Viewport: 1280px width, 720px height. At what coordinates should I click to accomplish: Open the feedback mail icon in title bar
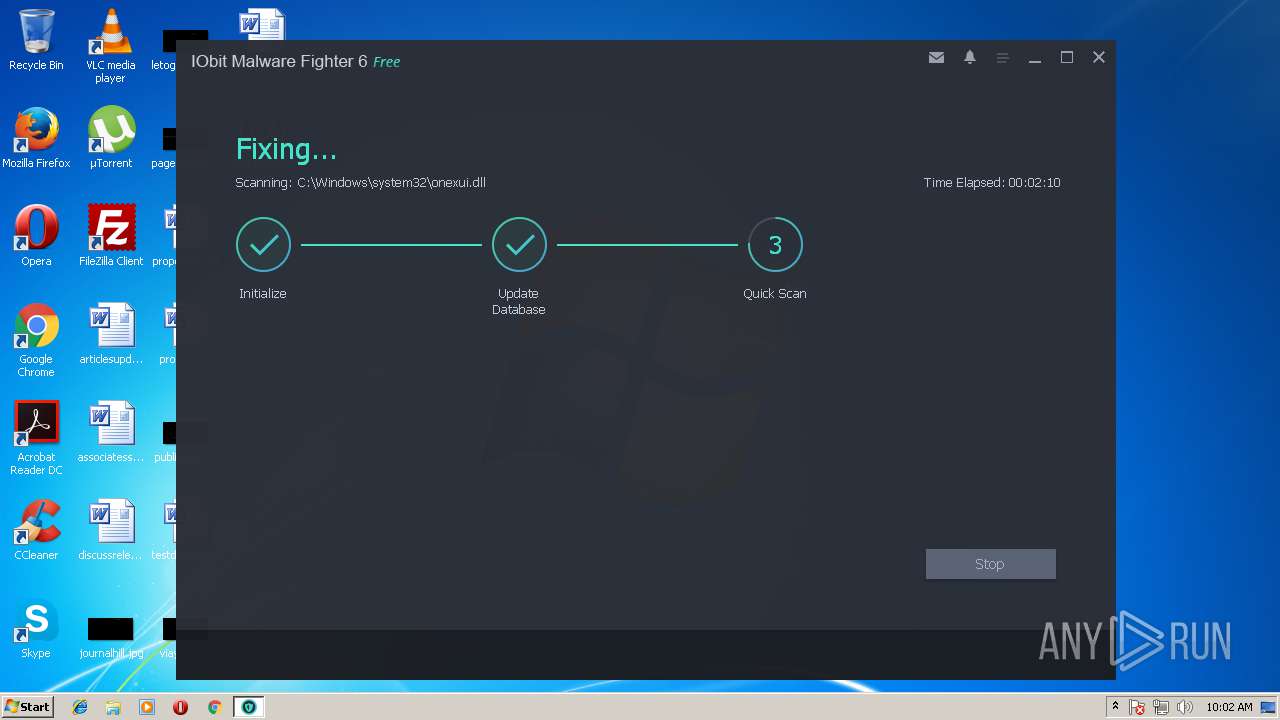click(936, 58)
